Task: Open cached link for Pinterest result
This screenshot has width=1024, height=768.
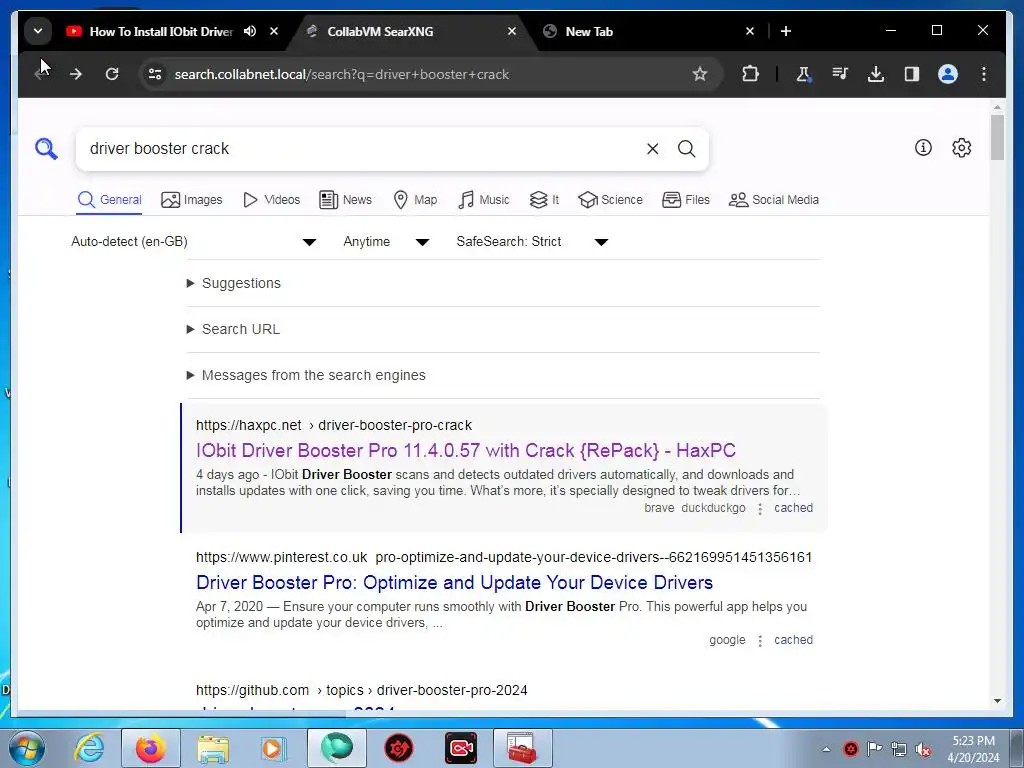Action: tap(793, 640)
